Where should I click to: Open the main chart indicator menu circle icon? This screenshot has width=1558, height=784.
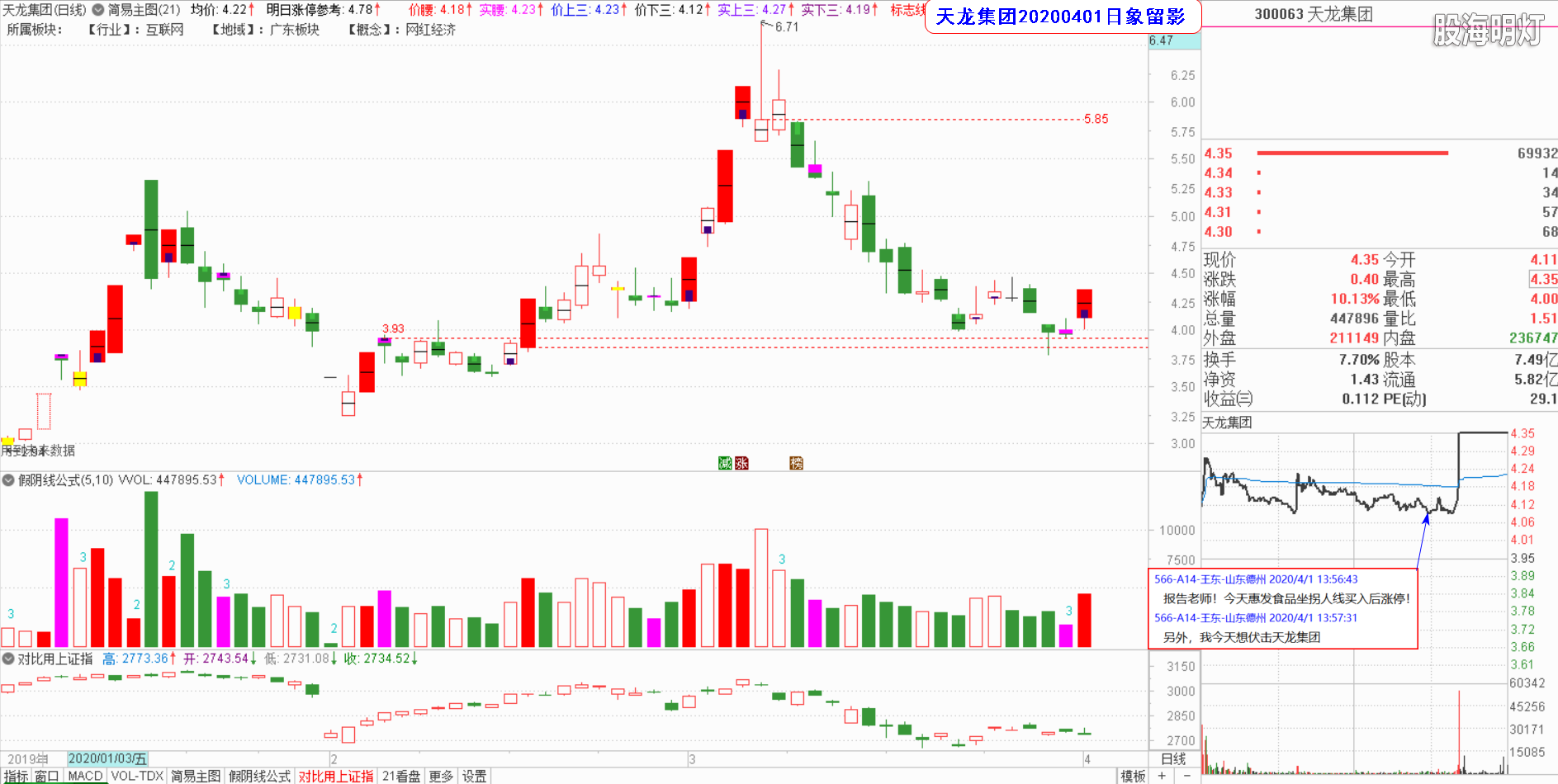pyautogui.click(x=98, y=10)
